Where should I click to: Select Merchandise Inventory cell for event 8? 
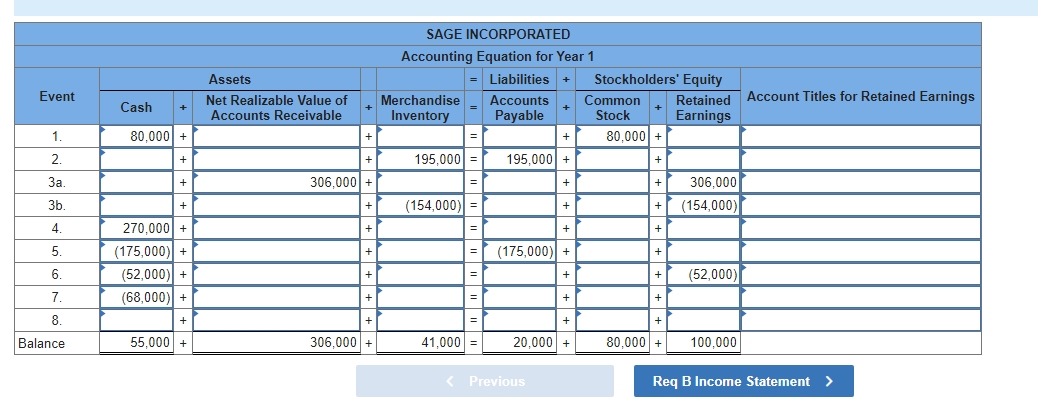pyautogui.click(x=419, y=320)
